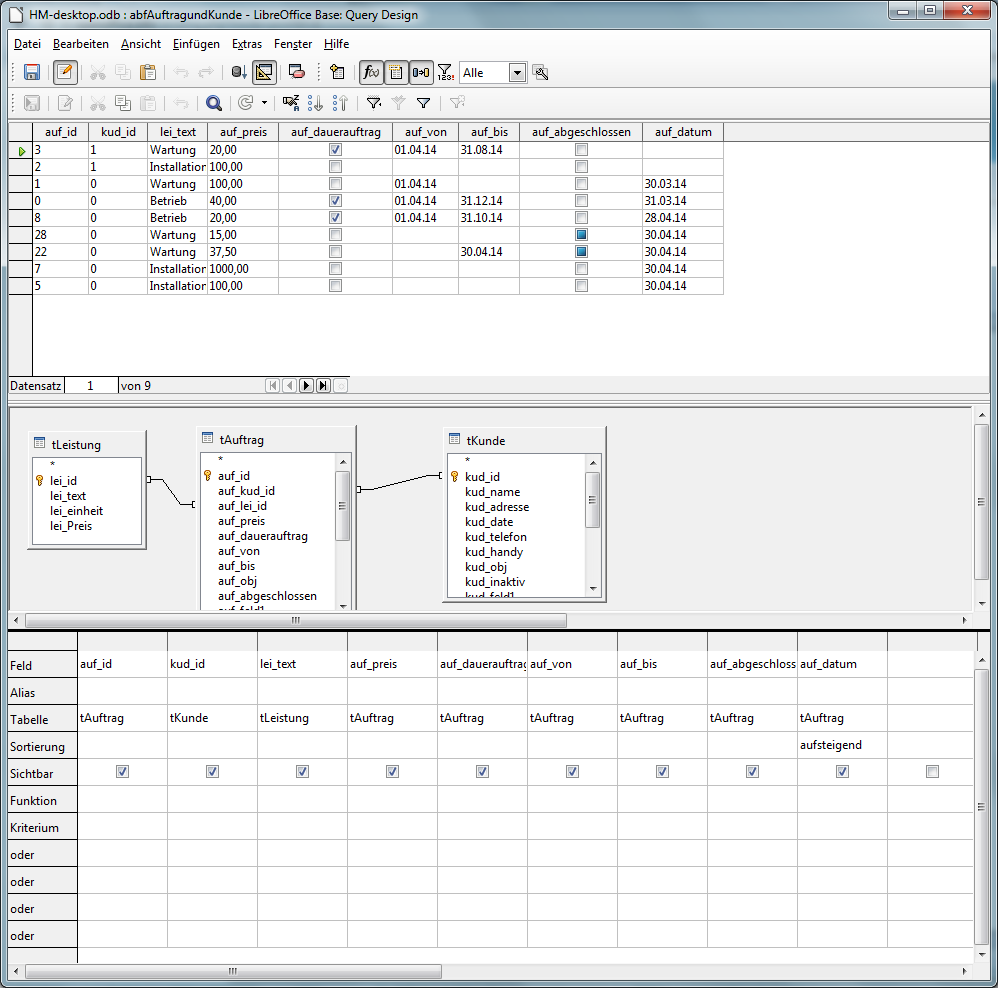998x988 pixels.
Task: Toggle Sichtbar checkbox for auf_id column
Action: point(122,772)
